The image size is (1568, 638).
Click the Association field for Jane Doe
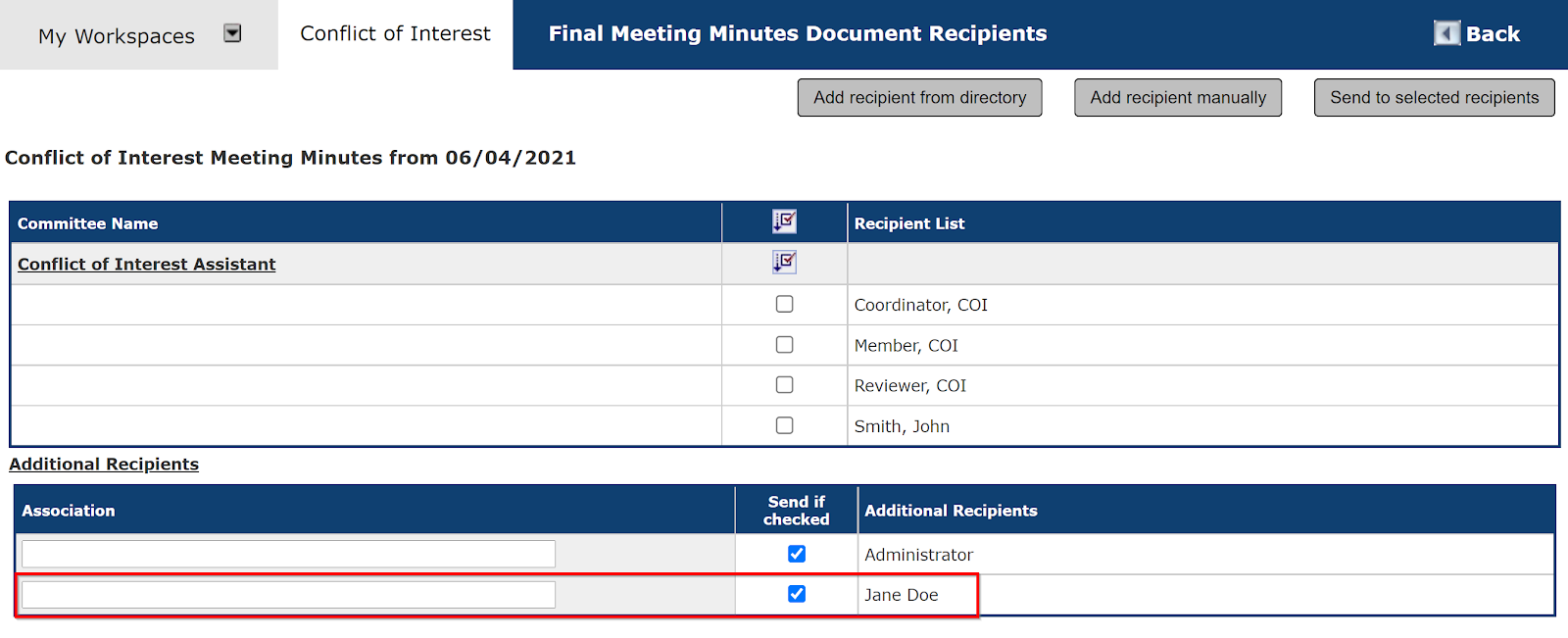click(x=288, y=595)
